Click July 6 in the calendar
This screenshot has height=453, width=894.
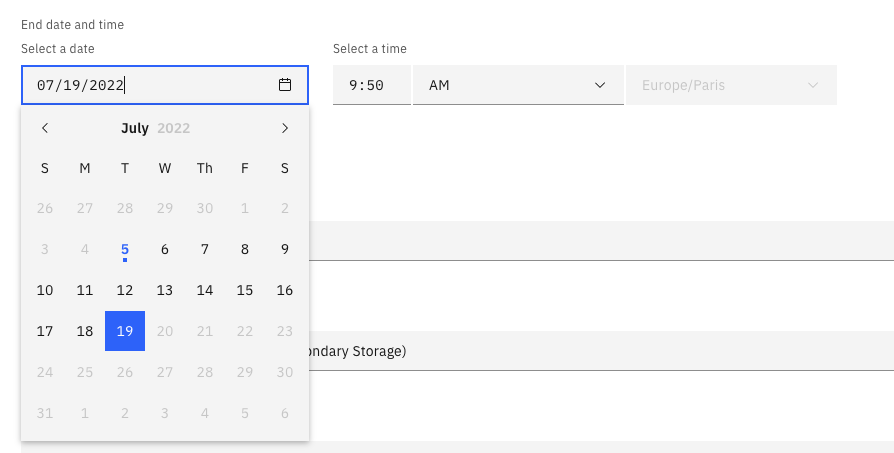pos(165,250)
